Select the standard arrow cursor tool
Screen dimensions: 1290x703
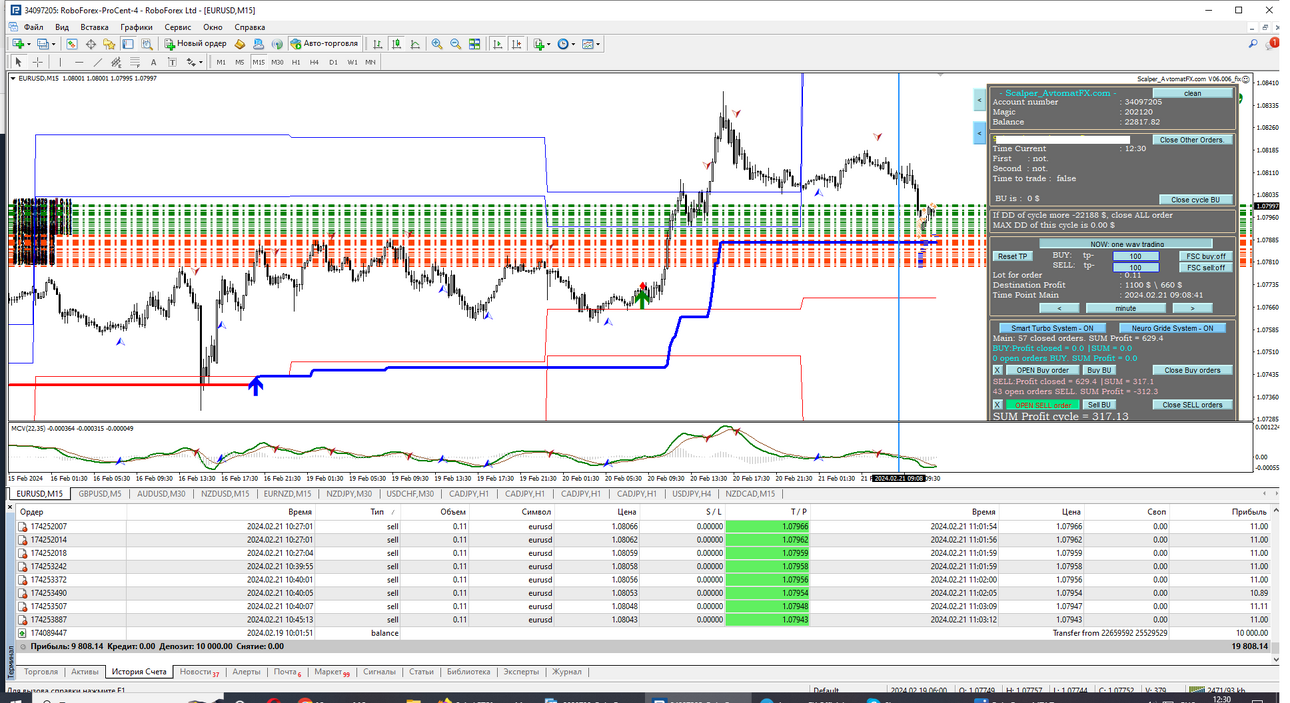[x=18, y=62]
